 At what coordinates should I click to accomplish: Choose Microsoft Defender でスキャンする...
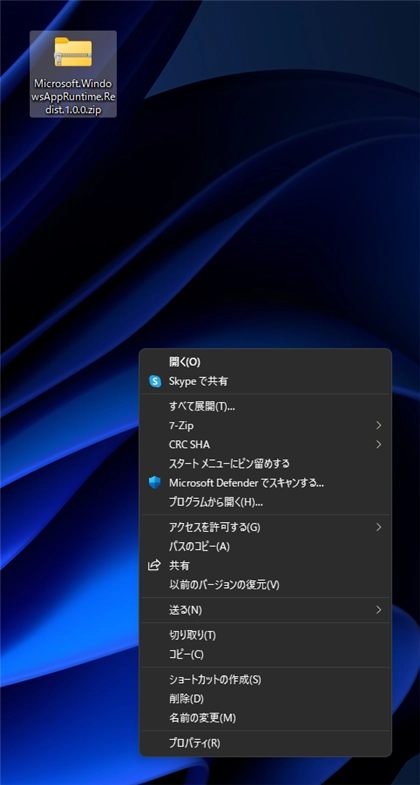point(265,483)
